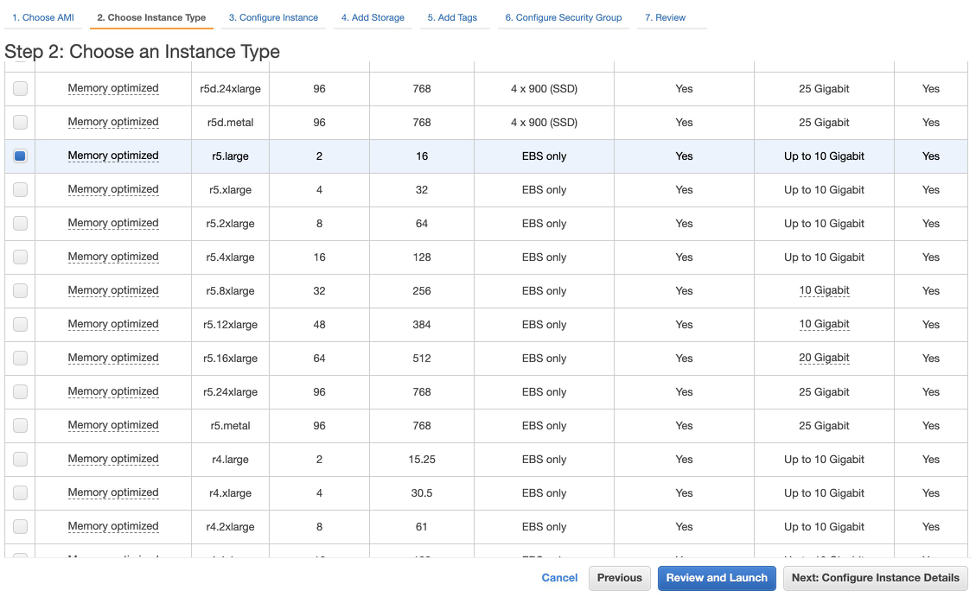Image resolution: width=976 pixels, height=597 pixels.
Task: Check the r4.2xlarge checkbox
Action: coord(19,527)
